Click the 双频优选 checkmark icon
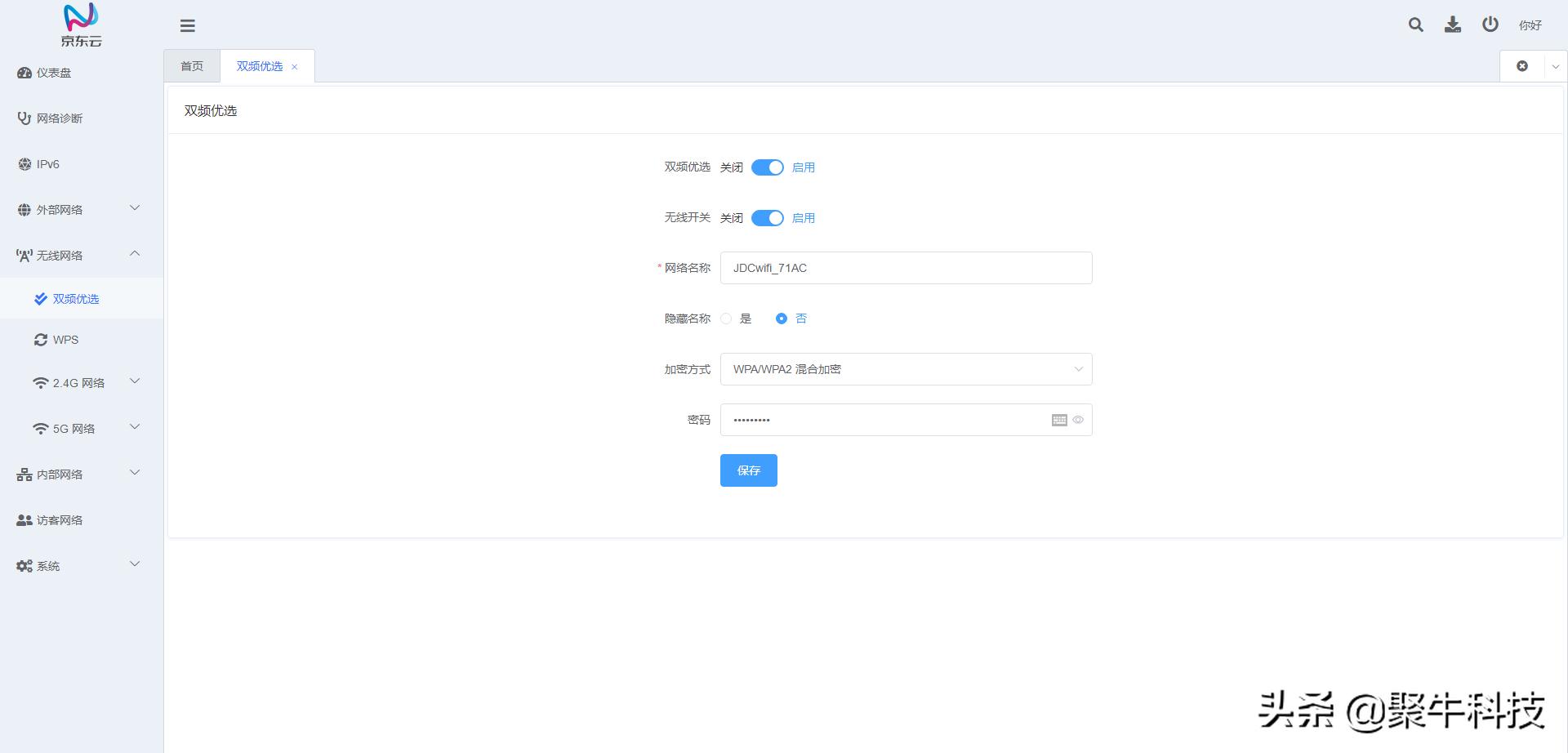 coord(40,299)
